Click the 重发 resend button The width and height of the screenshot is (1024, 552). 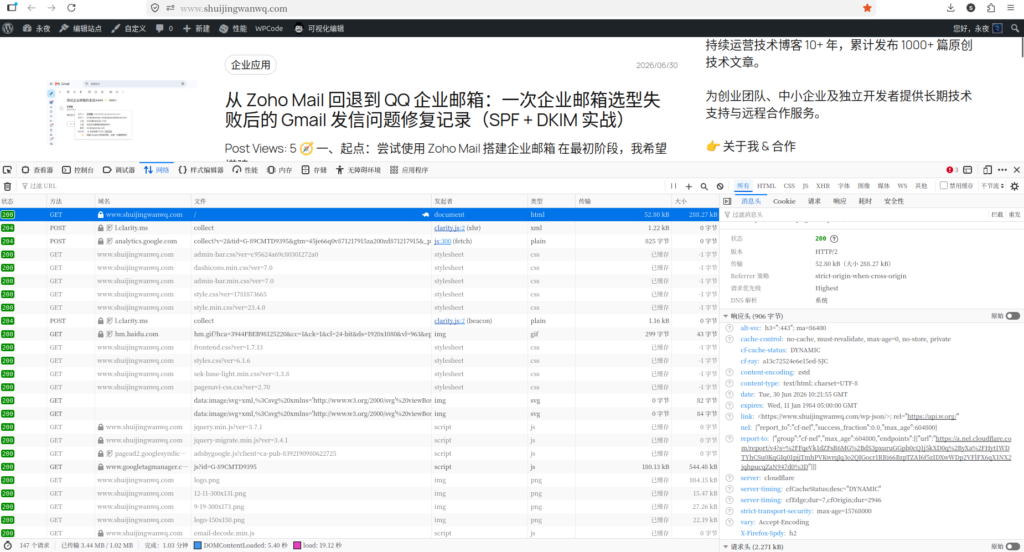pos(1014,214)
